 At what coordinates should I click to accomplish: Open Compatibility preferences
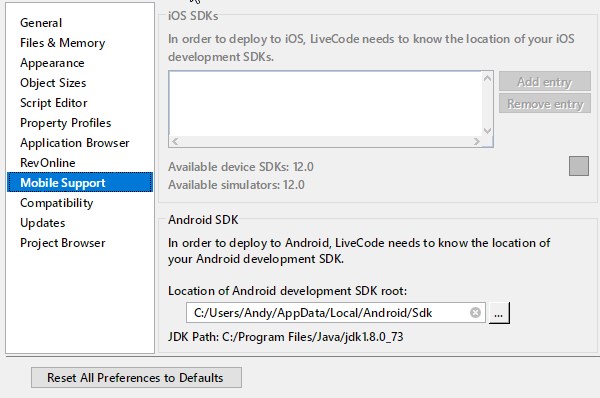[57, 203]
